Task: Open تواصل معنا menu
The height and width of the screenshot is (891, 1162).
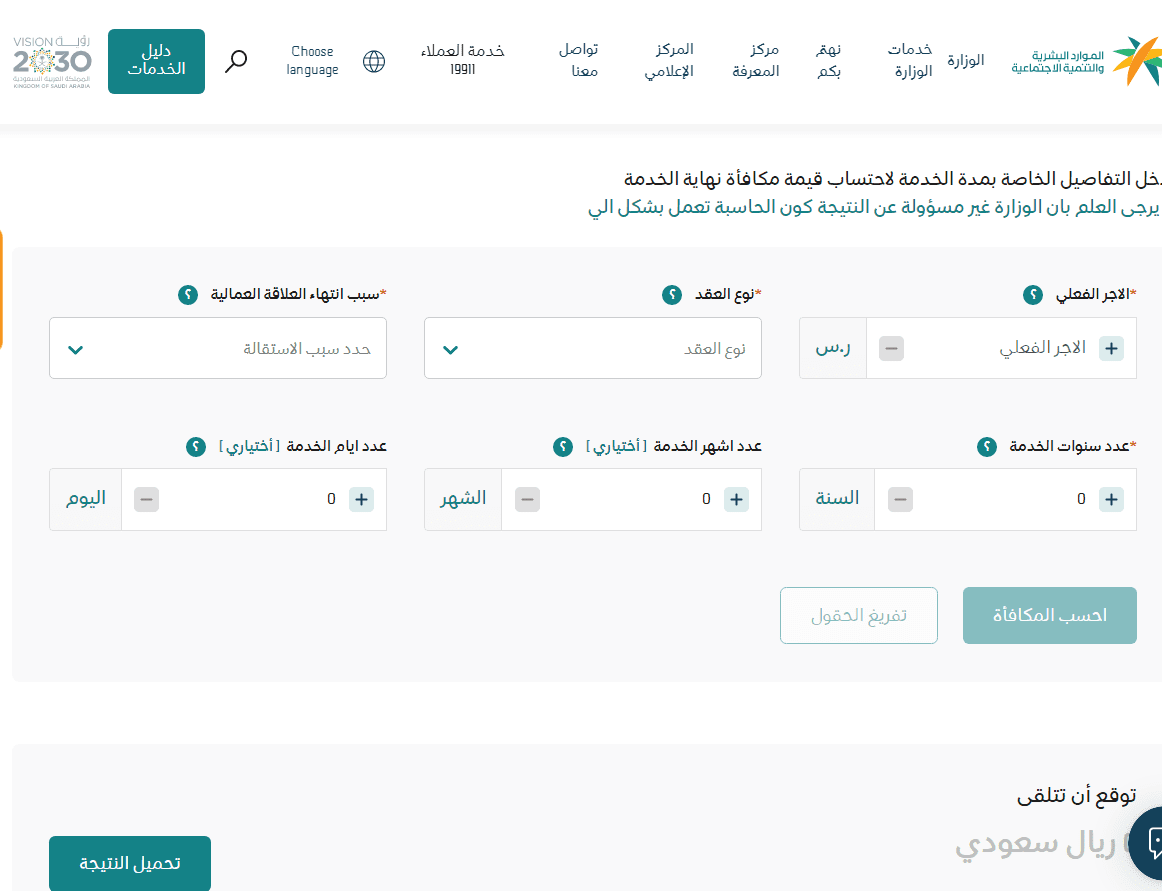Action: [x=579, y=61]
